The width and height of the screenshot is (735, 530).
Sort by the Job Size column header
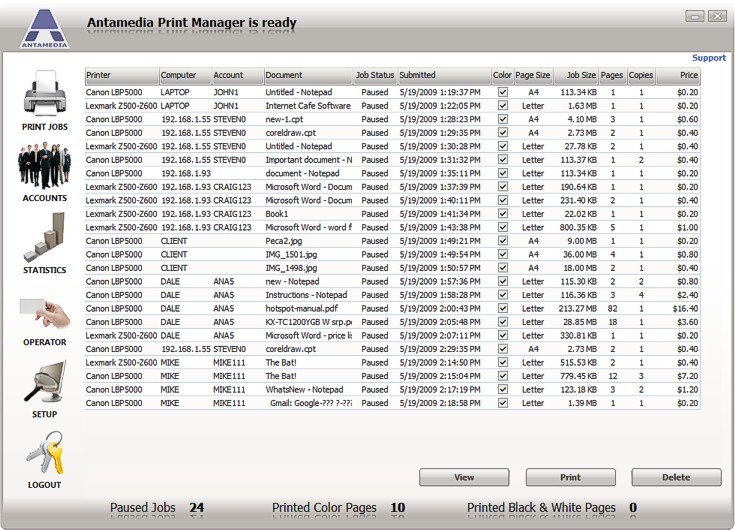(x=576, y=75)
